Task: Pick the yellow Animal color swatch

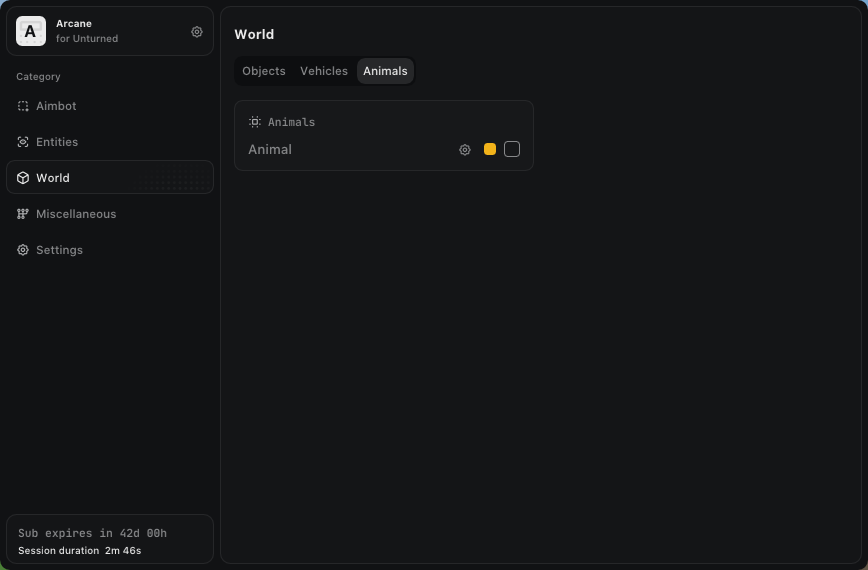Action: 490,149
